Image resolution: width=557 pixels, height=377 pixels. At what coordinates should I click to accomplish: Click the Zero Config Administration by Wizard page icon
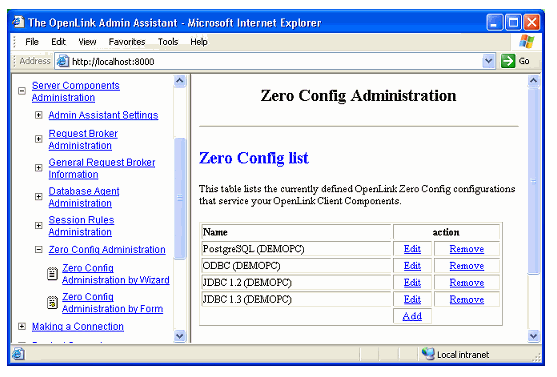52,274
